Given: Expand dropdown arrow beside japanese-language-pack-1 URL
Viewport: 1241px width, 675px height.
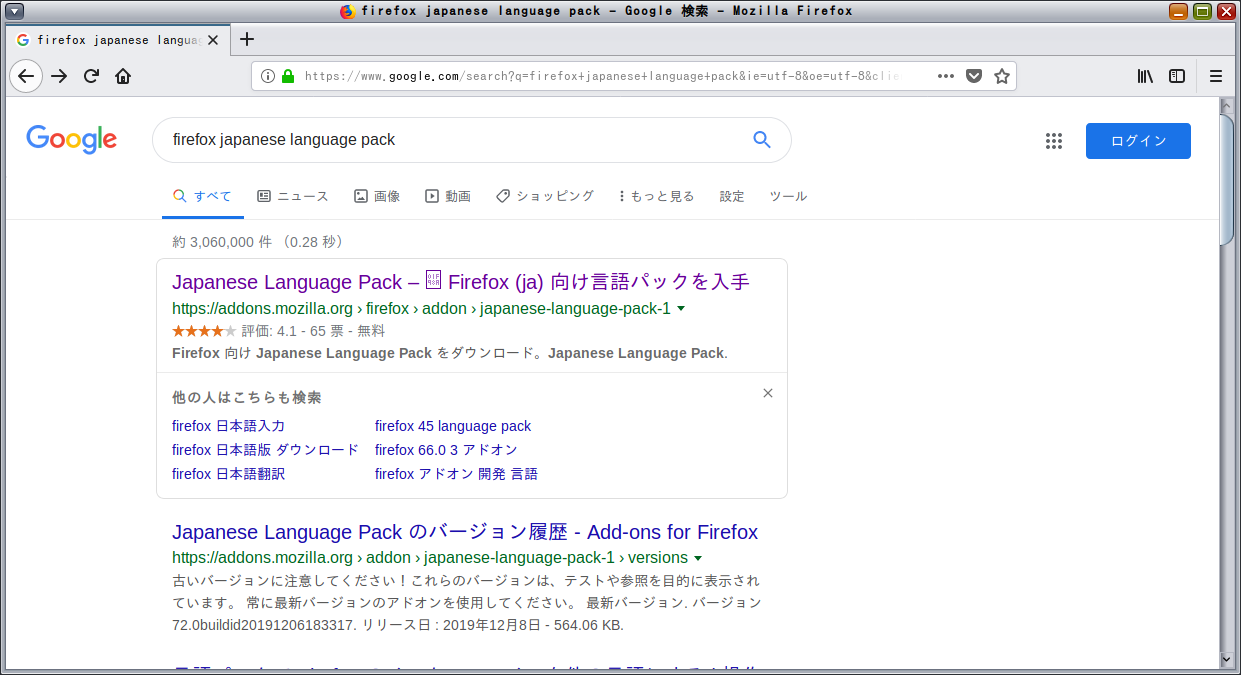Looking at the screenshot, I should tap(681, 309).
